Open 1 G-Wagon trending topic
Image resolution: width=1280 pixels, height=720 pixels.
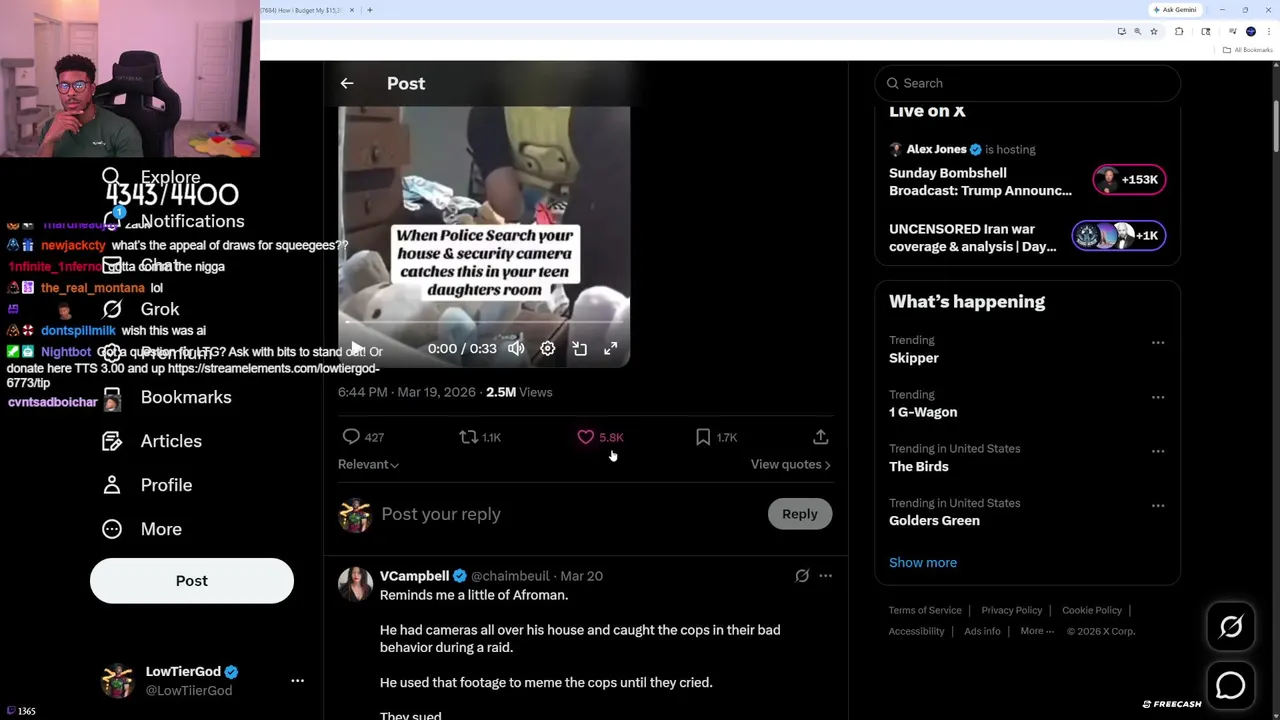[923, 412]
